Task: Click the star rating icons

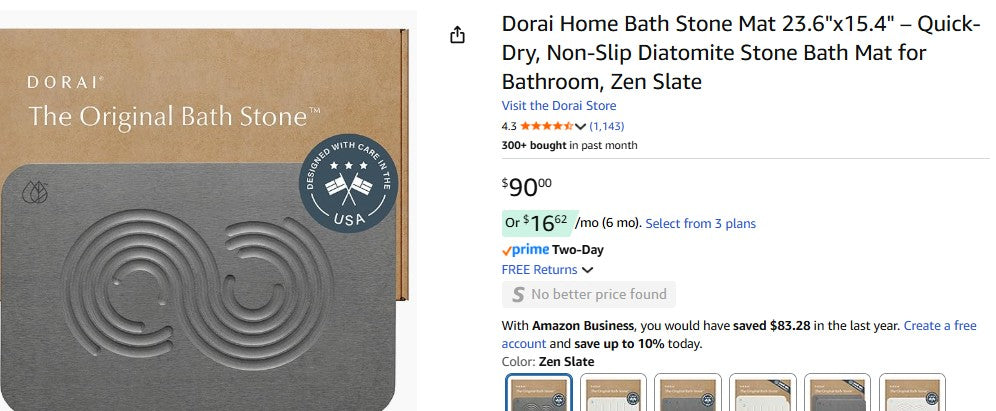Action: [x=546, y=126]
